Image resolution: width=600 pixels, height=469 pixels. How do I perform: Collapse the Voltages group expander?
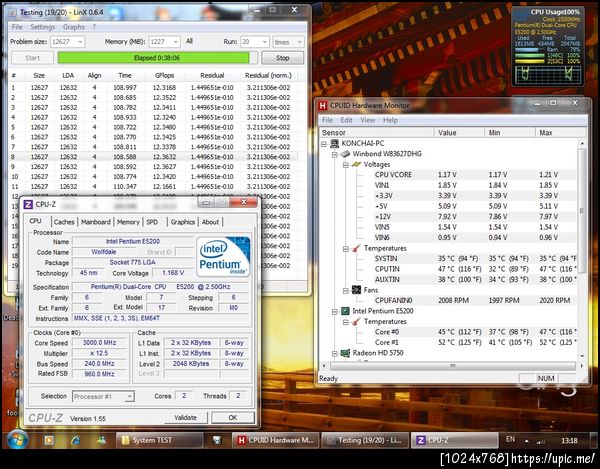pos(346,165)
